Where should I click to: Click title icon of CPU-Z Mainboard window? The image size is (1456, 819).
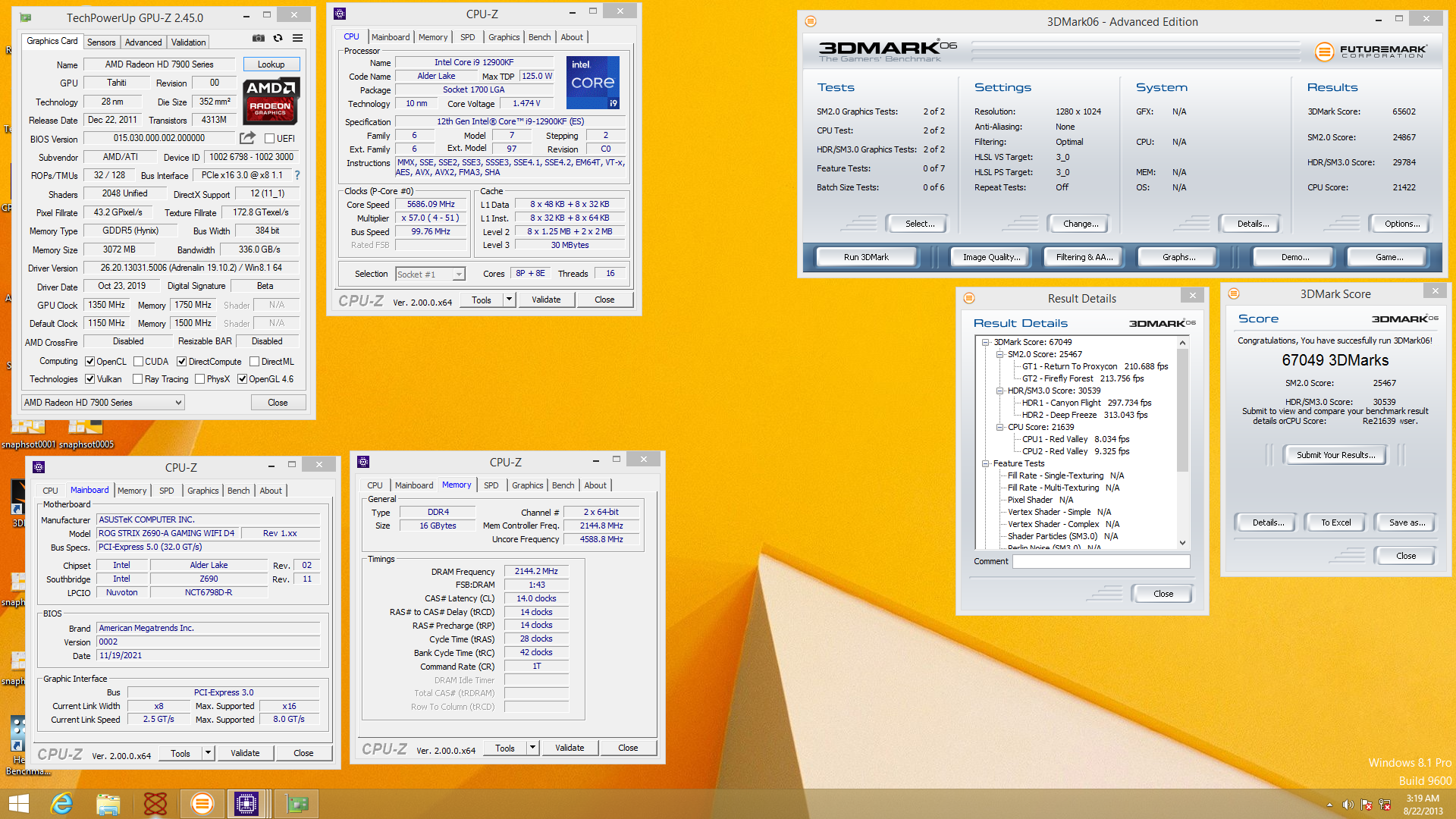click(x=39, y=467)
